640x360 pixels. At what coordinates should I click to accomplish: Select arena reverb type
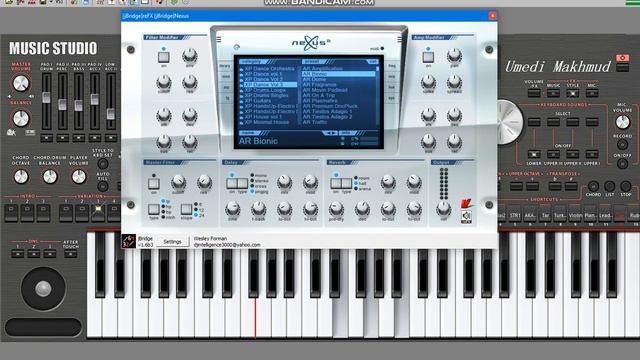(x=363, y=189)
